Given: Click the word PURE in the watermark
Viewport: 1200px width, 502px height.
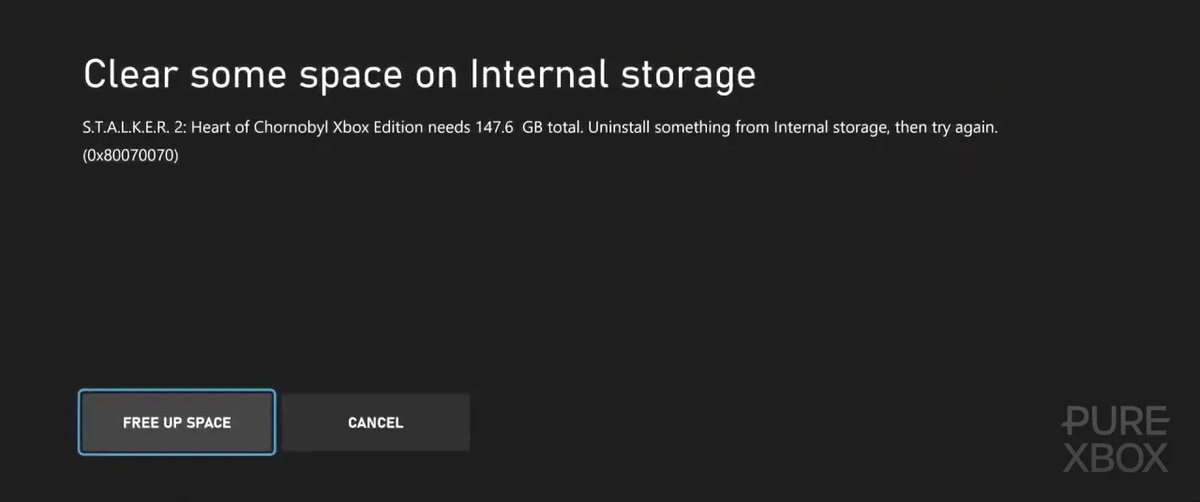Looking at the screenshot, I should [1114, 421].
